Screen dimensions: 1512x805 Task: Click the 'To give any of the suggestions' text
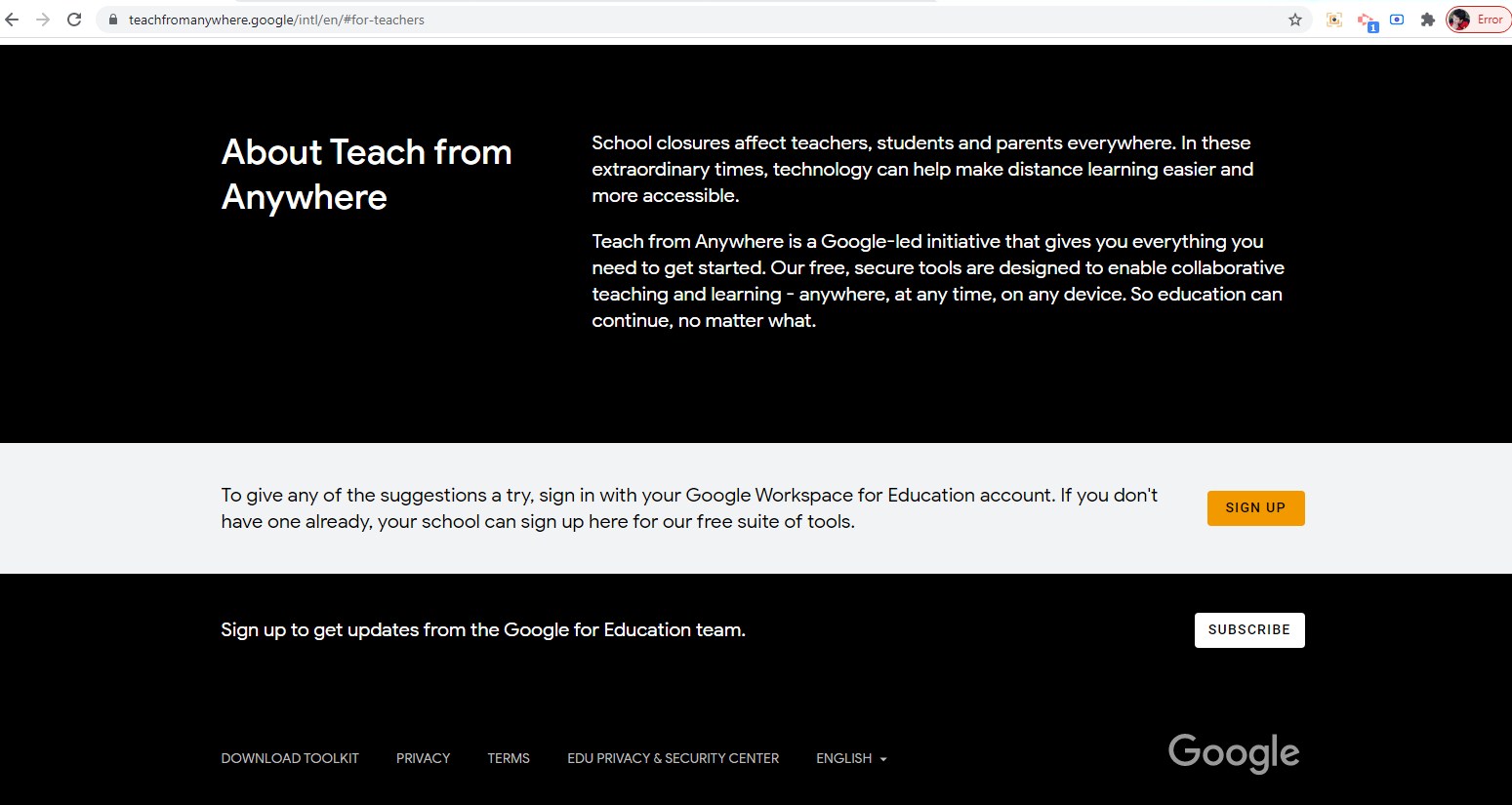689,508
